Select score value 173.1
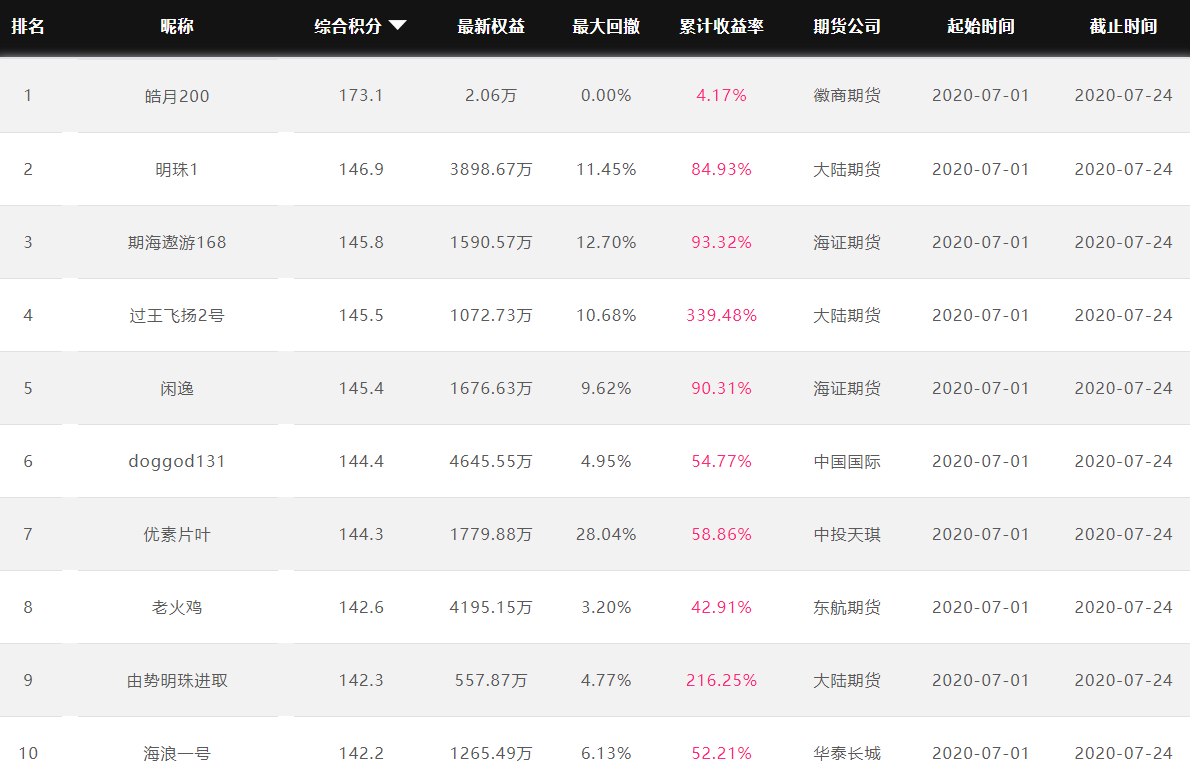Screen dimensions: 1190x783 point(360,96)
